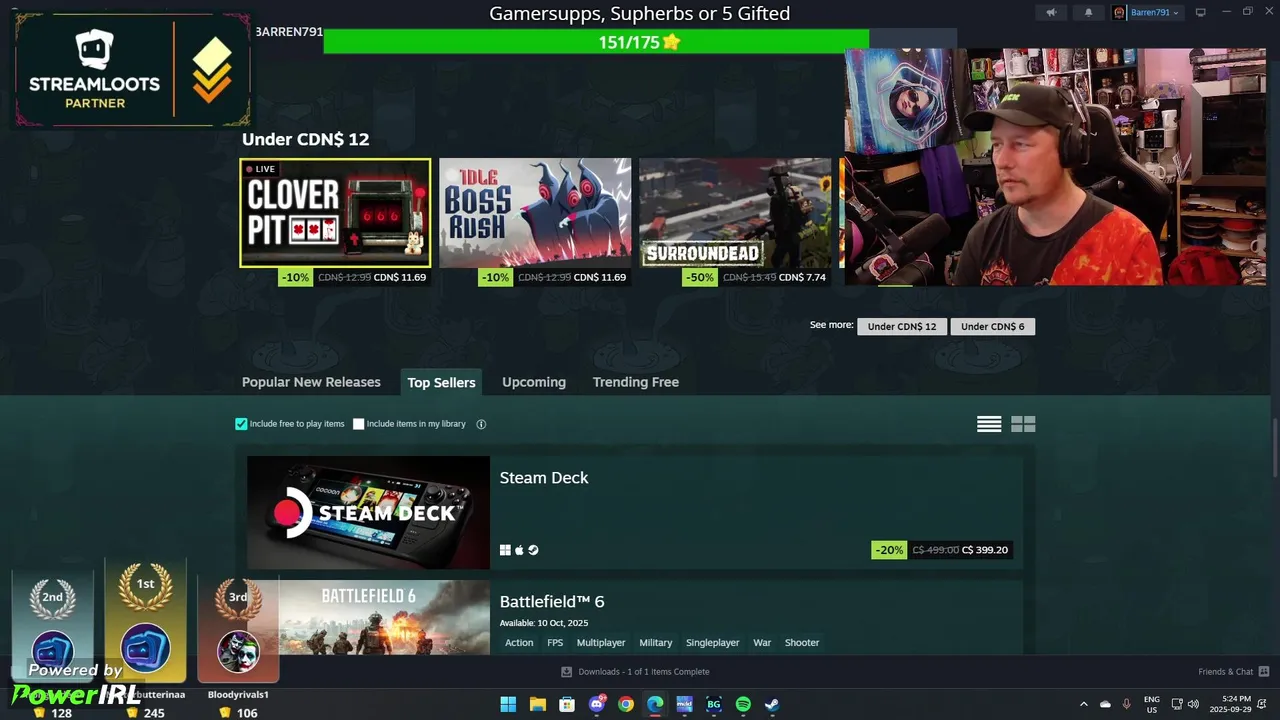This screenshot has height=720, width=1280.
Task: Open Microsoft Store from taskbar
Action: 567,704
